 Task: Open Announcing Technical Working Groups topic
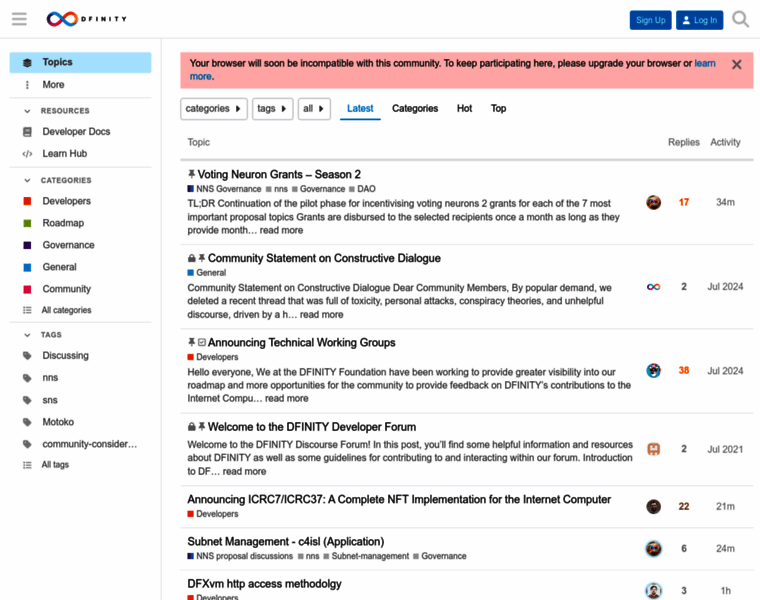click(x=301, y=343)
